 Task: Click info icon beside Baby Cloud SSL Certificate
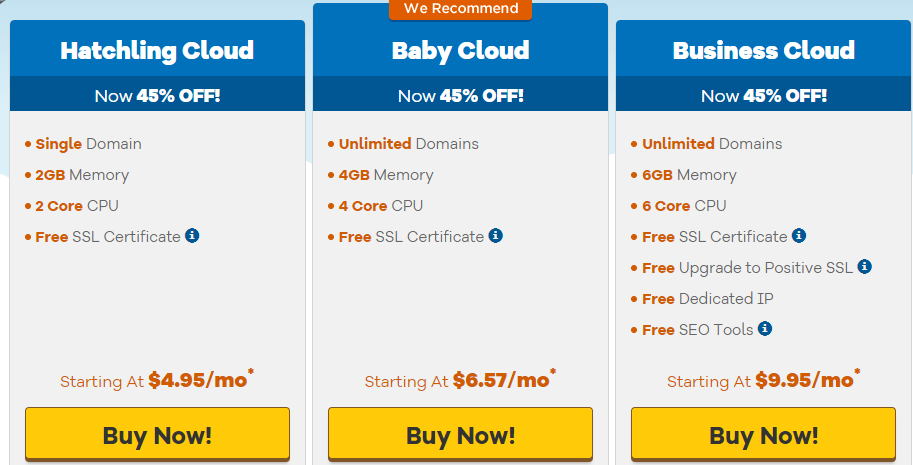pos(496,236)
